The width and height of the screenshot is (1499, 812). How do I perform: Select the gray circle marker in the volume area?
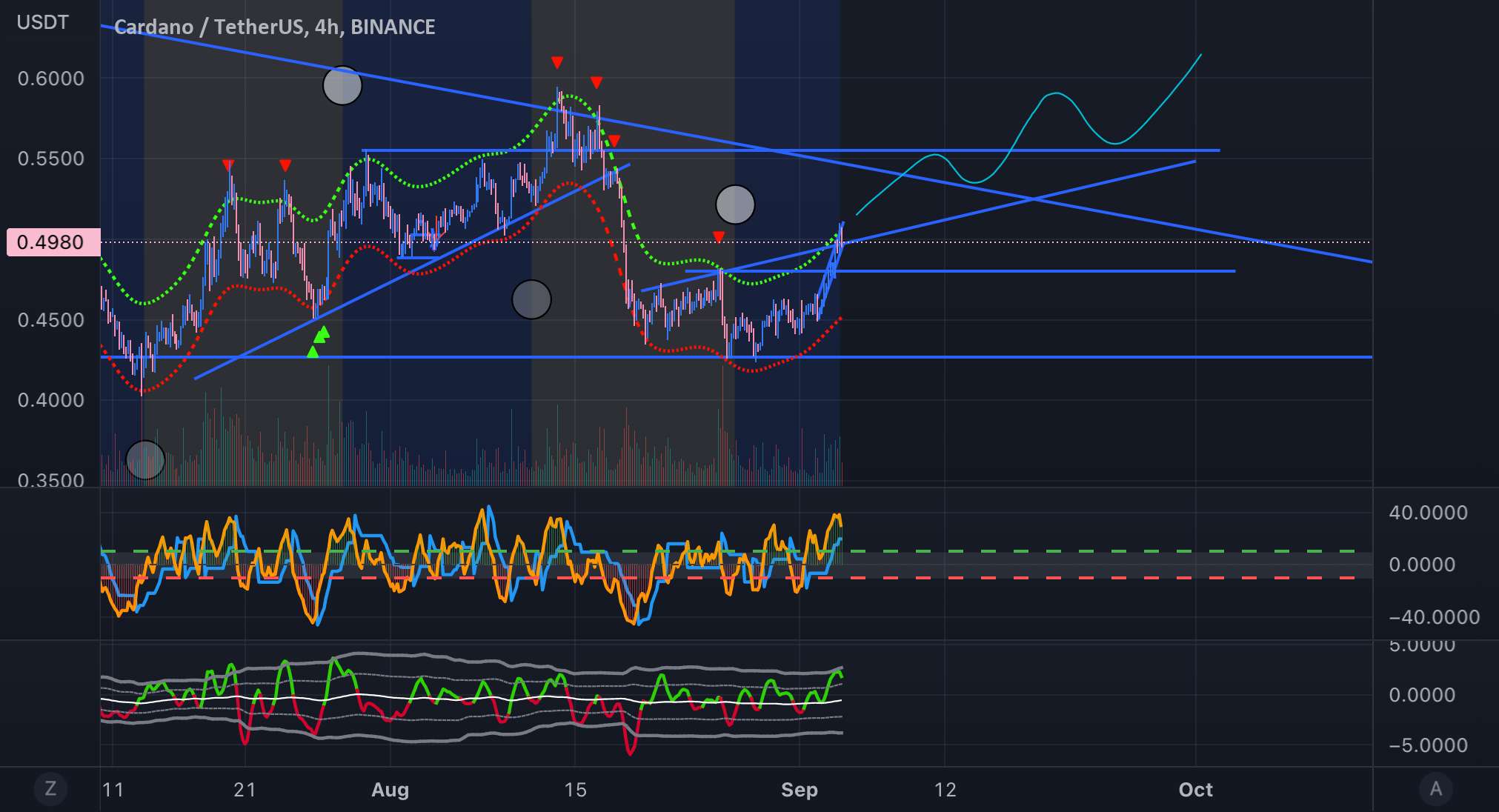coord(145,460)
